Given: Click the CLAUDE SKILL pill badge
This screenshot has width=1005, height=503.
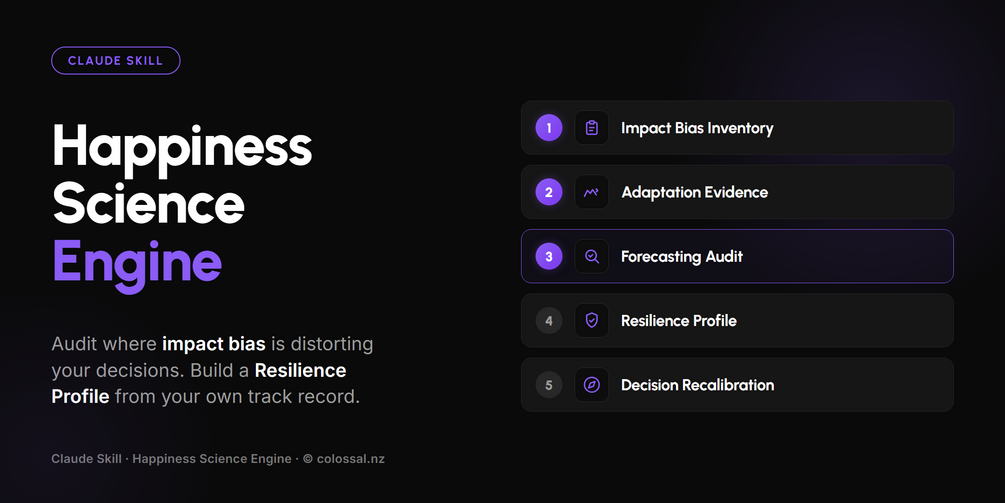Looking at the screenshot, I should coord(115,61).
